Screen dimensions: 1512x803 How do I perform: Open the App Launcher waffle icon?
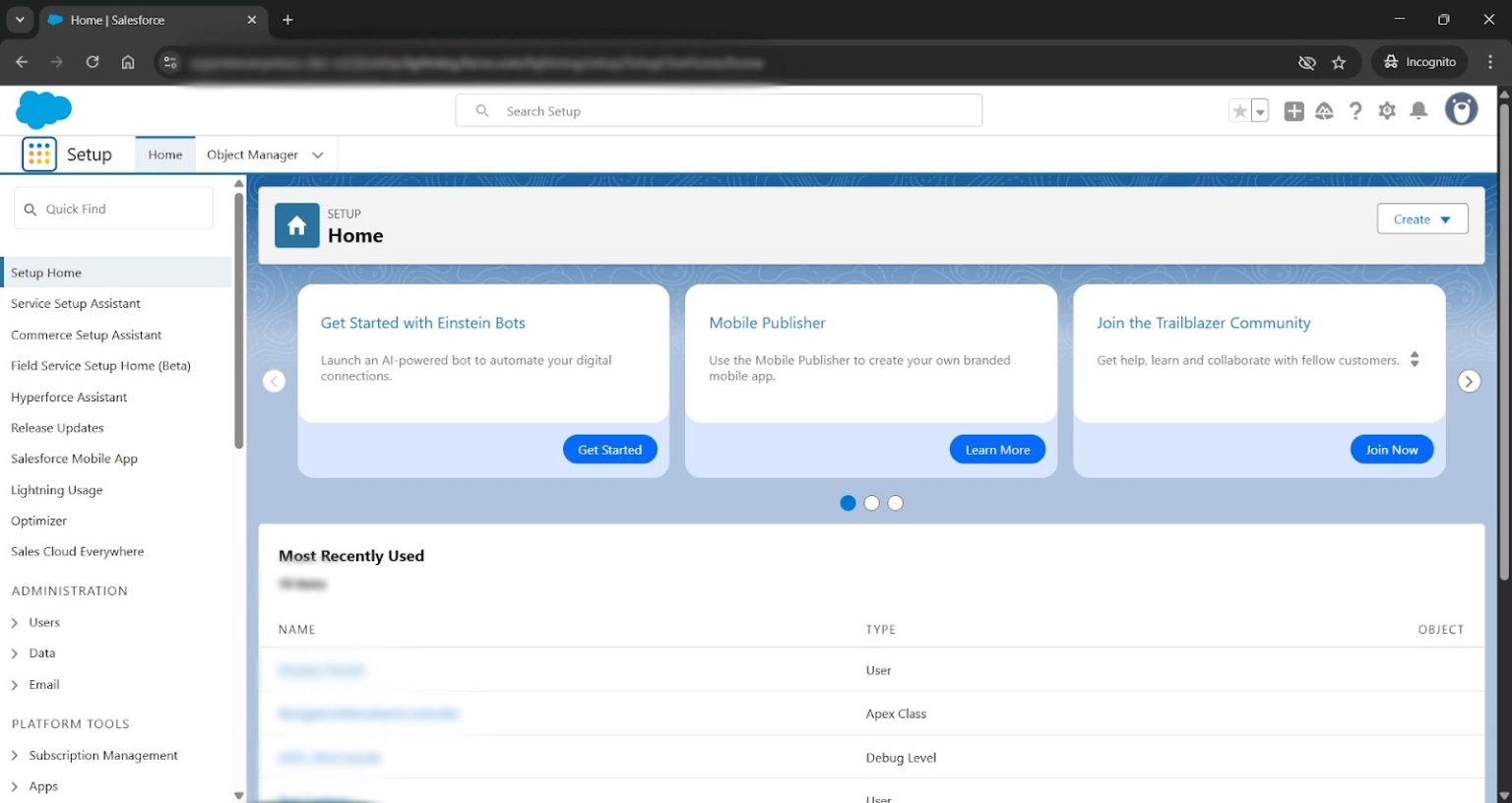coord(38,154)
